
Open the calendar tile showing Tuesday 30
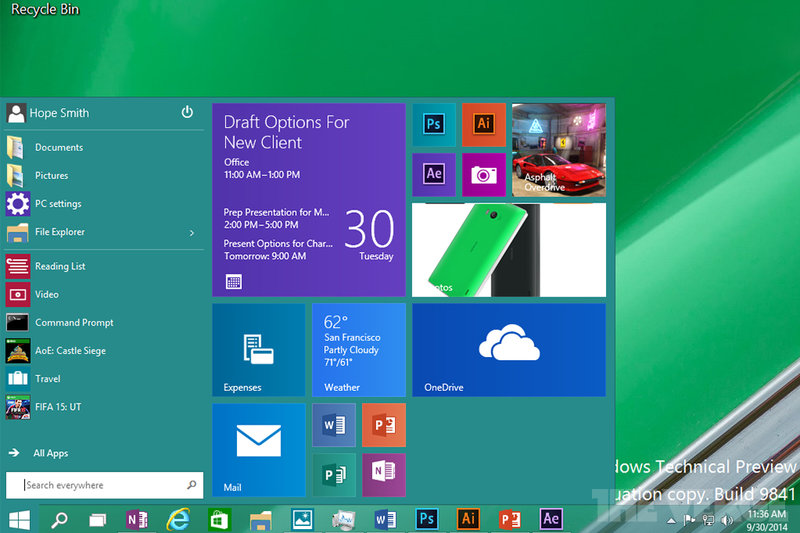pyautogui.click(x=309, y=200)
